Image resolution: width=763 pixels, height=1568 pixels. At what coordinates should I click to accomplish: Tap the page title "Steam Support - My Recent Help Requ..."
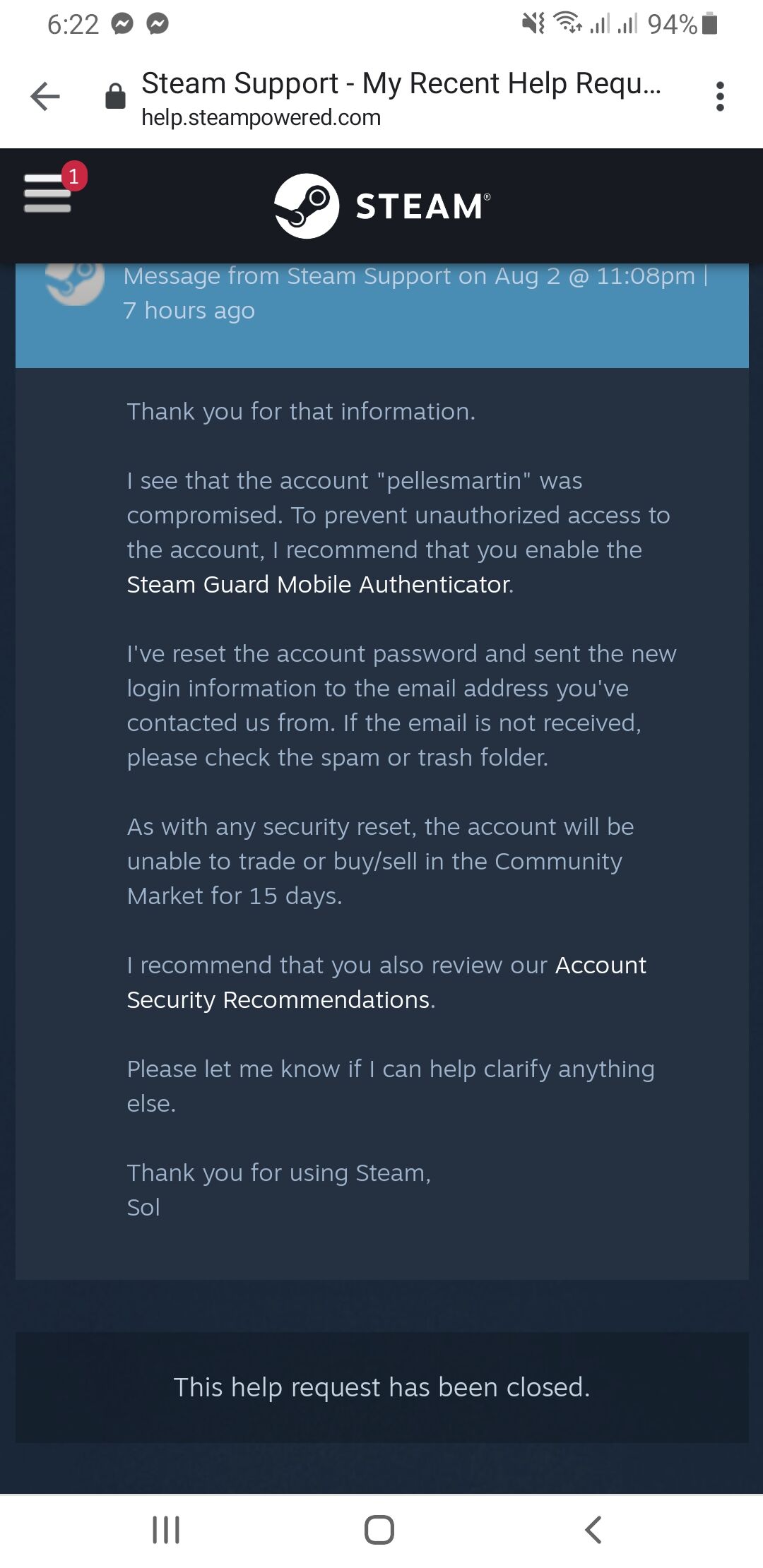click(401, 83)
